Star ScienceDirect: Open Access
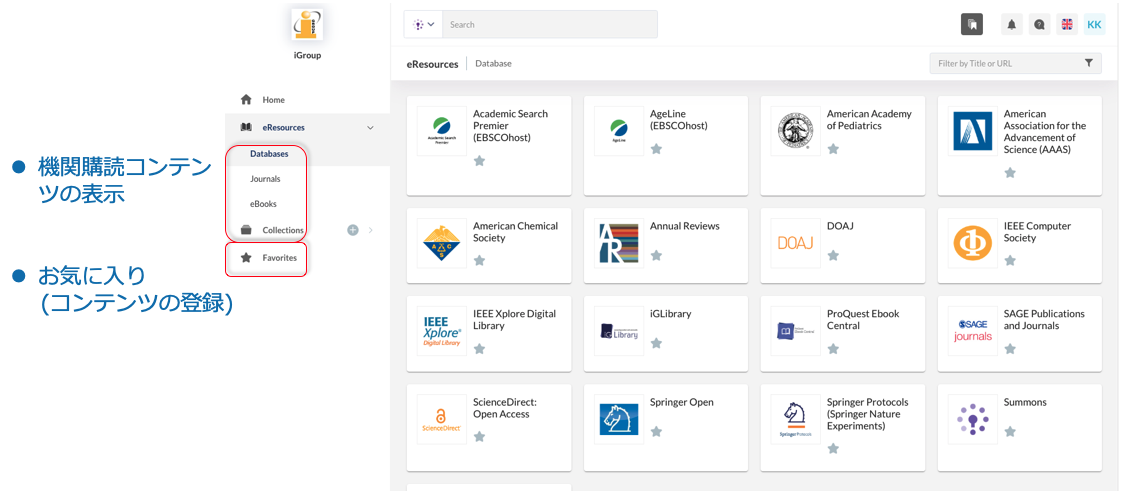The image size is (1121, 492). click(x=480, y=437)
